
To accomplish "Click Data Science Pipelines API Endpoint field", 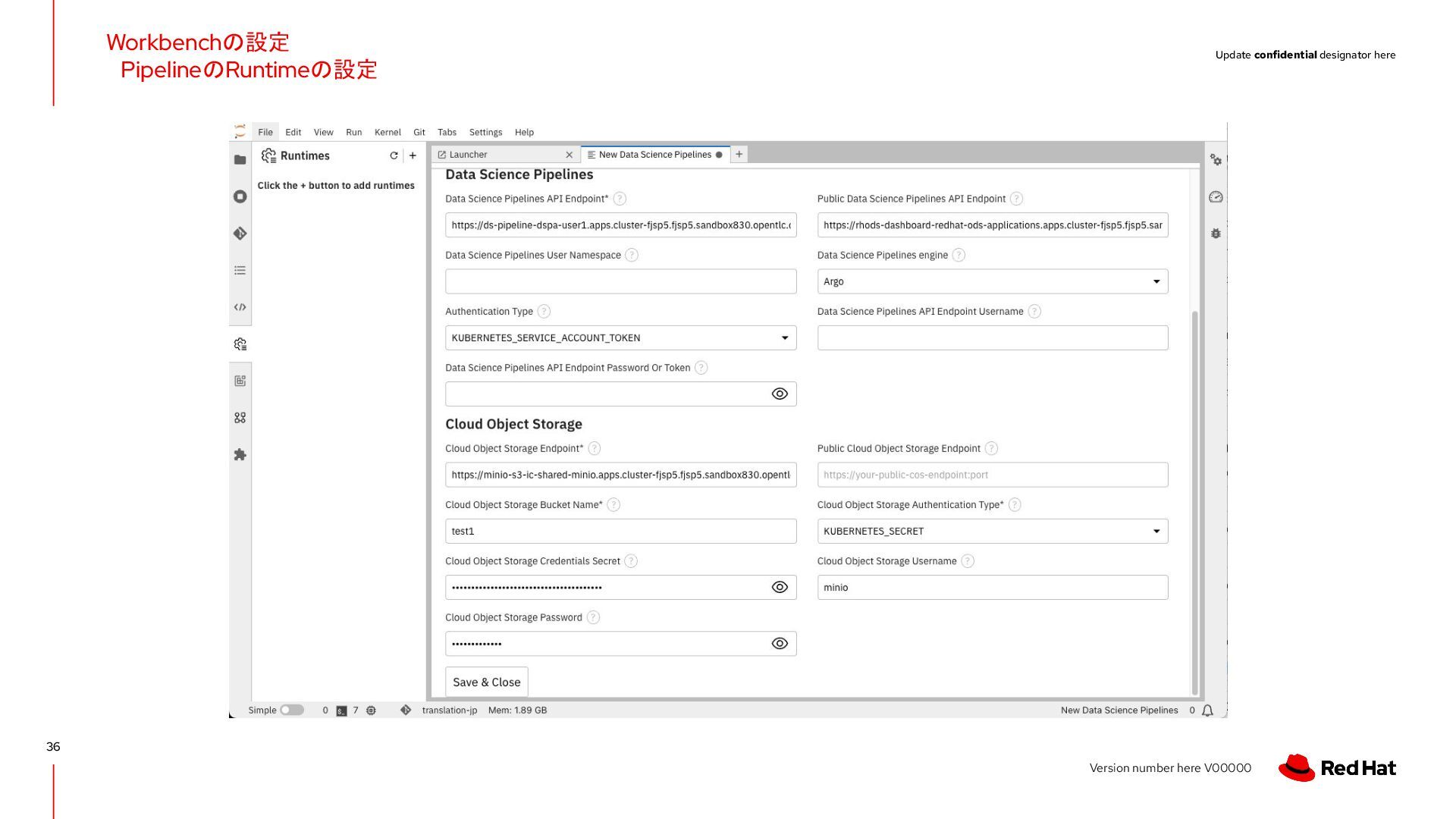I will click(x=620, y=225).
